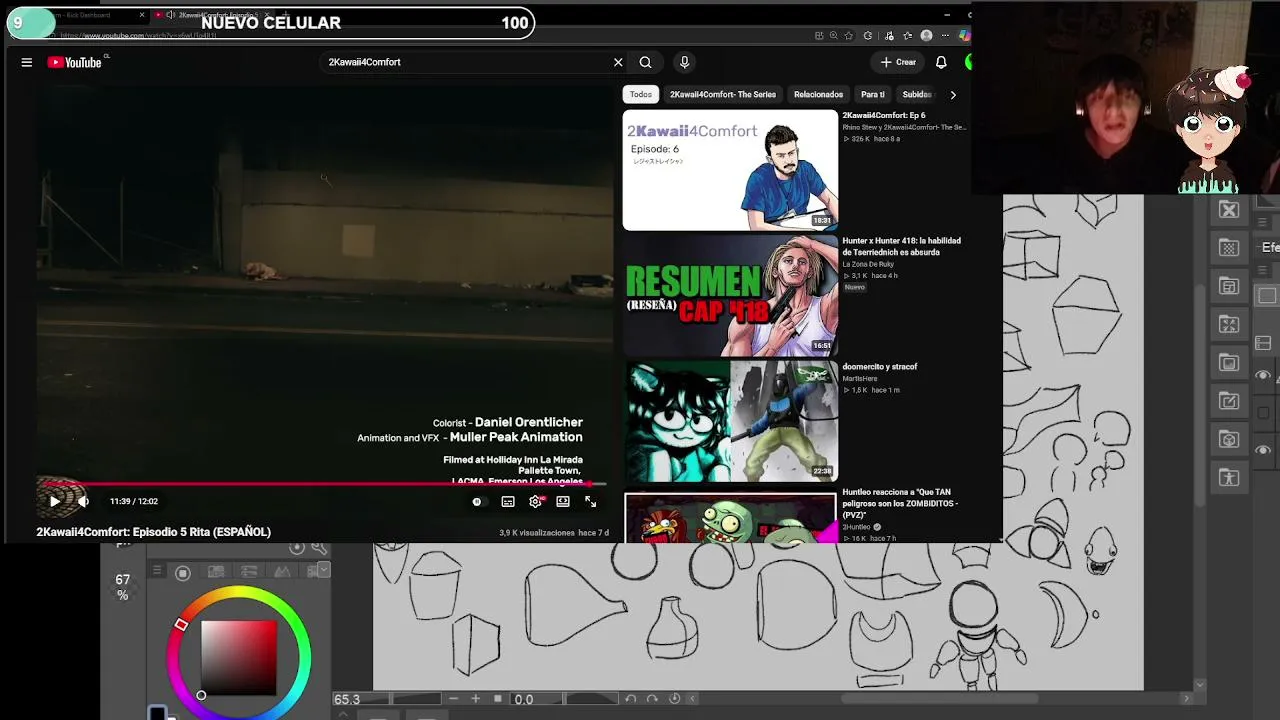The width and height of the screenshot is (1280, 720).
Task: Select the 2Kawaii4Comfort- The Series chip
Action: pyautogui.click(x=723, y=94)
